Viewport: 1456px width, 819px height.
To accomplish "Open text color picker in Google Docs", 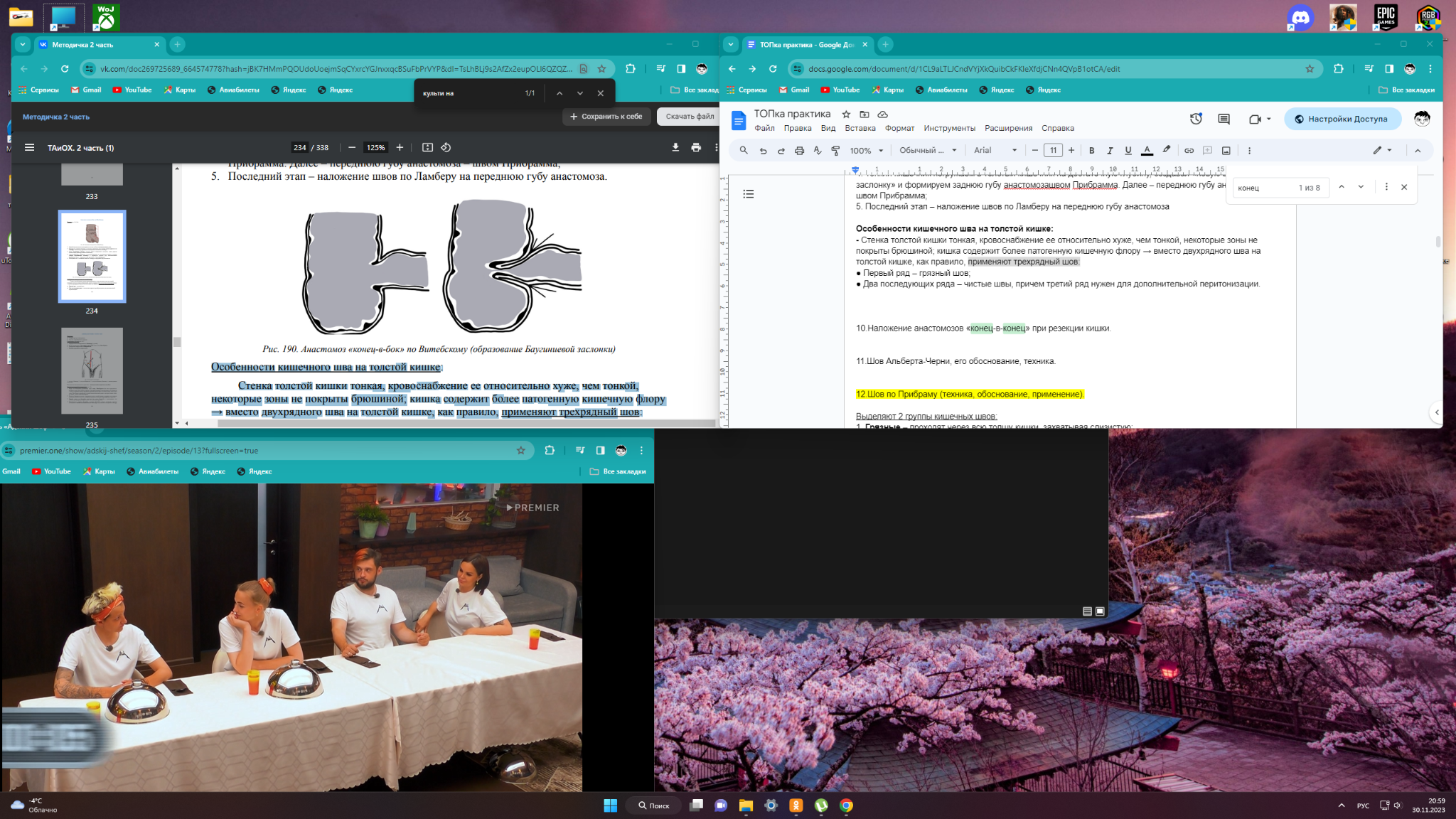I will coord(1147,150).
